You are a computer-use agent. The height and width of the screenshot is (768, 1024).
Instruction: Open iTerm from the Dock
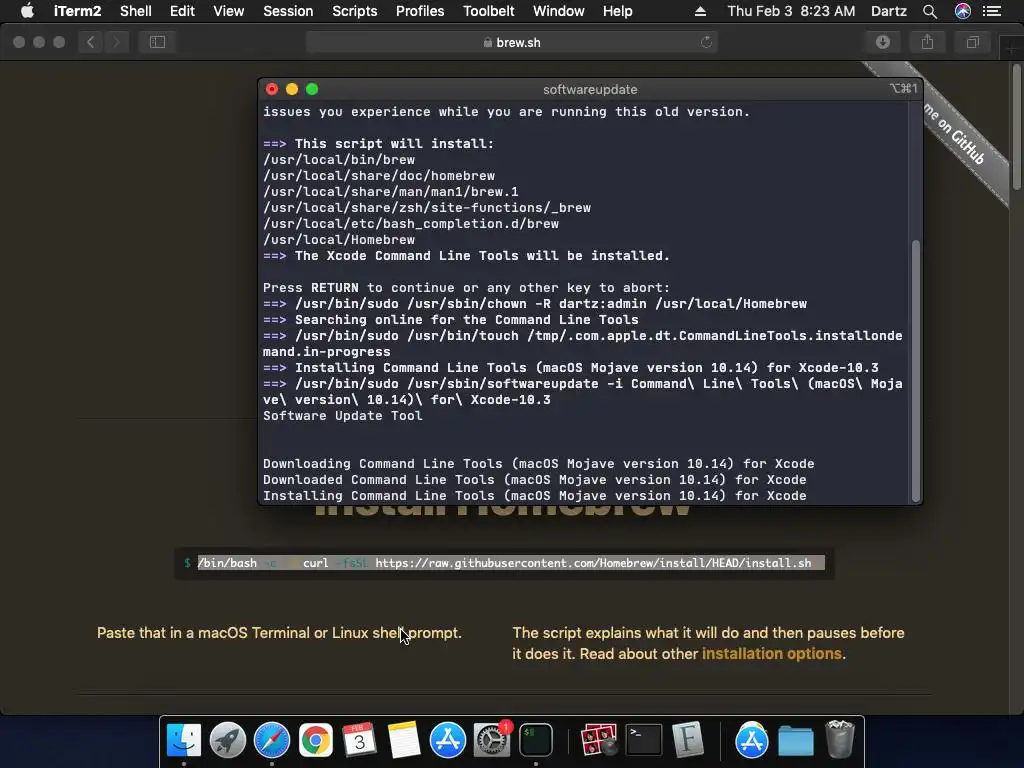tap(536, 740)
